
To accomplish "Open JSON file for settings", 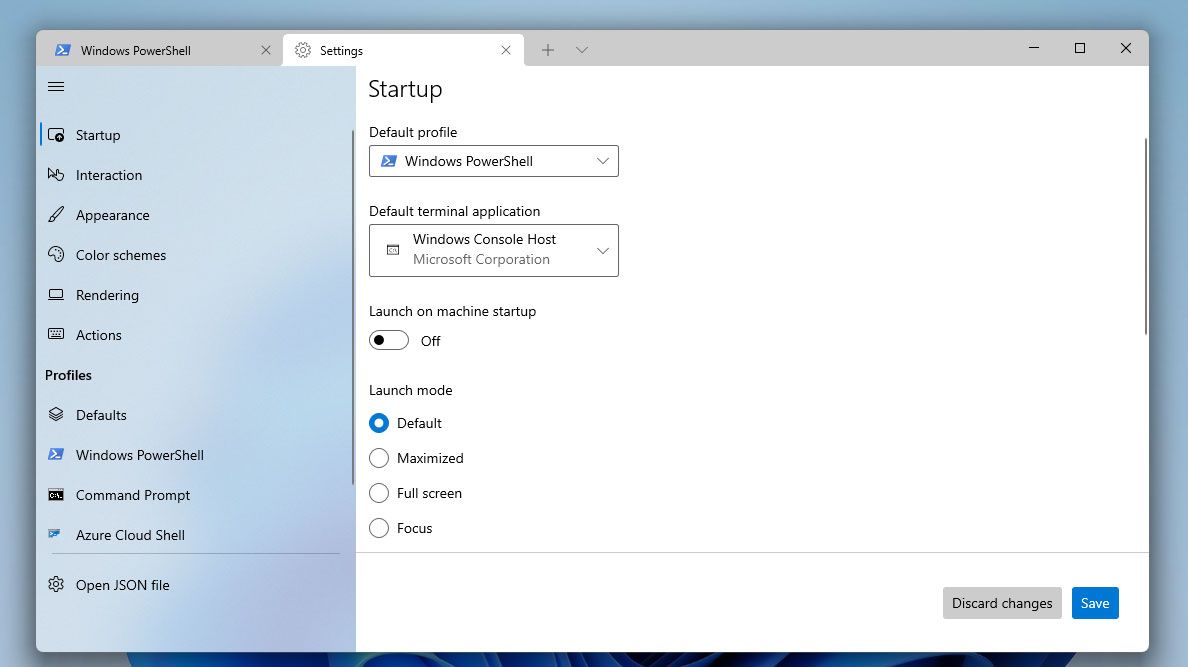I will click(x=122, y=585).
